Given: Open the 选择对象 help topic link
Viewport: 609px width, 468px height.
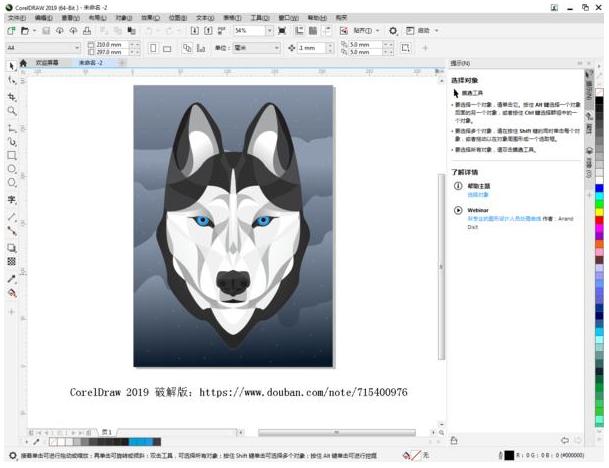Looking at the screenshot, I should point(478,195).
